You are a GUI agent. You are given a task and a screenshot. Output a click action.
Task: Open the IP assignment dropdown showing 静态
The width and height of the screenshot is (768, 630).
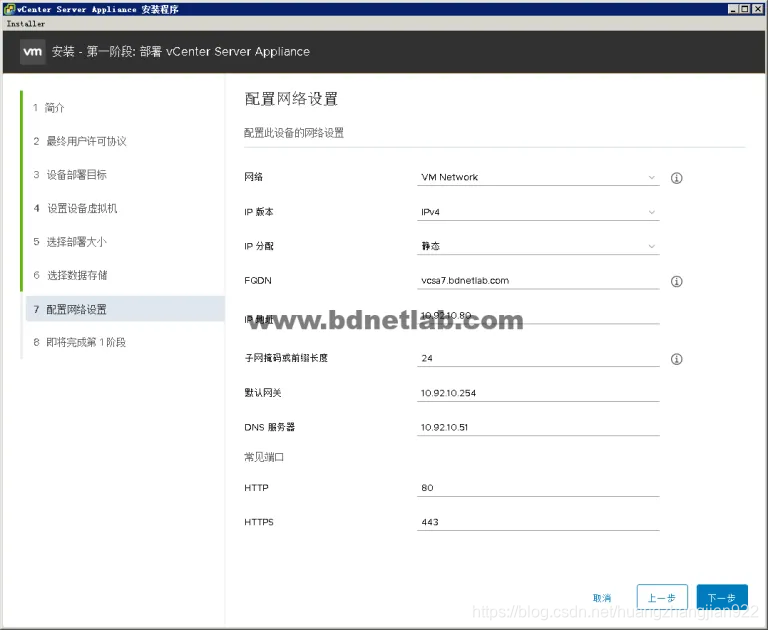[538, 246]
